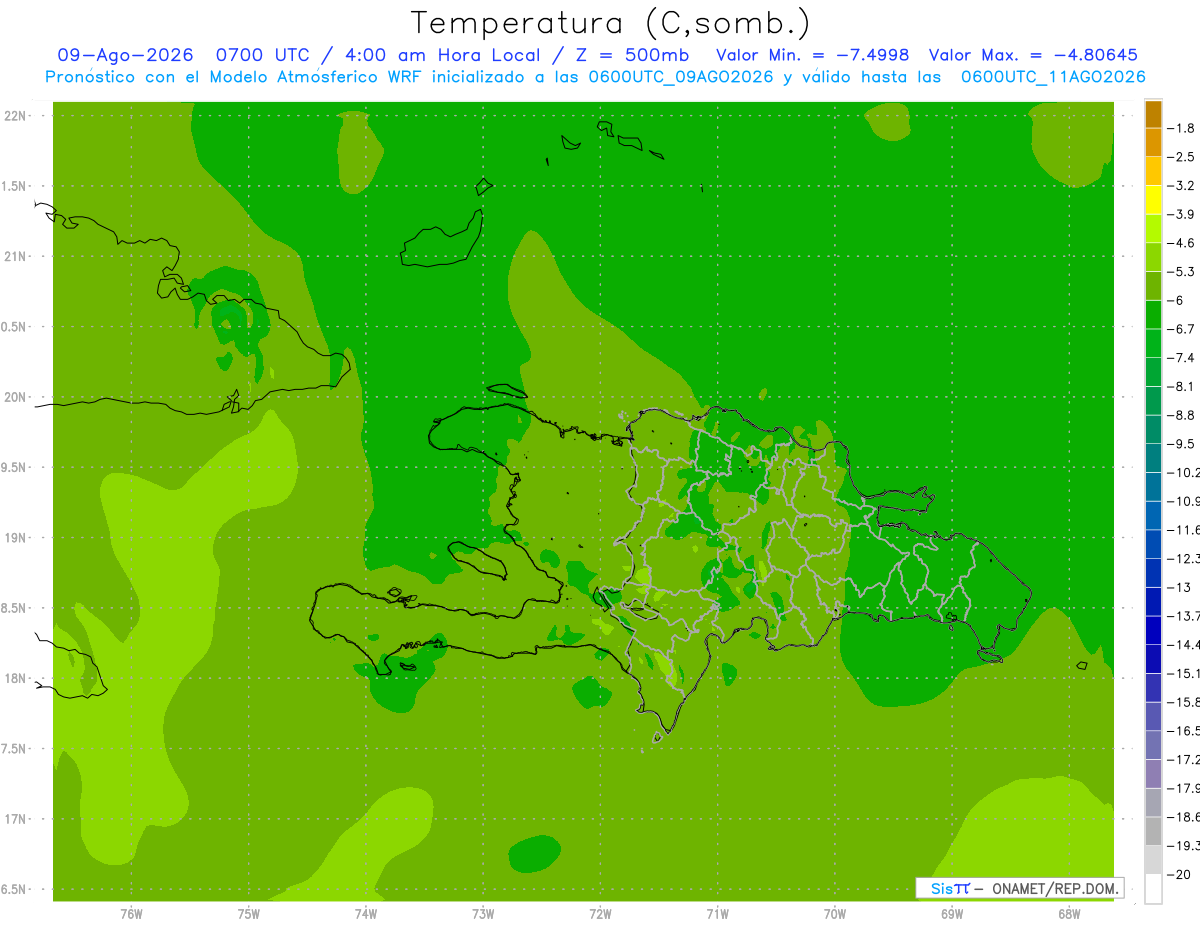Click the swatch between -4.6 and -5.3
The image size is (1200, 927).
point(1153,257)
